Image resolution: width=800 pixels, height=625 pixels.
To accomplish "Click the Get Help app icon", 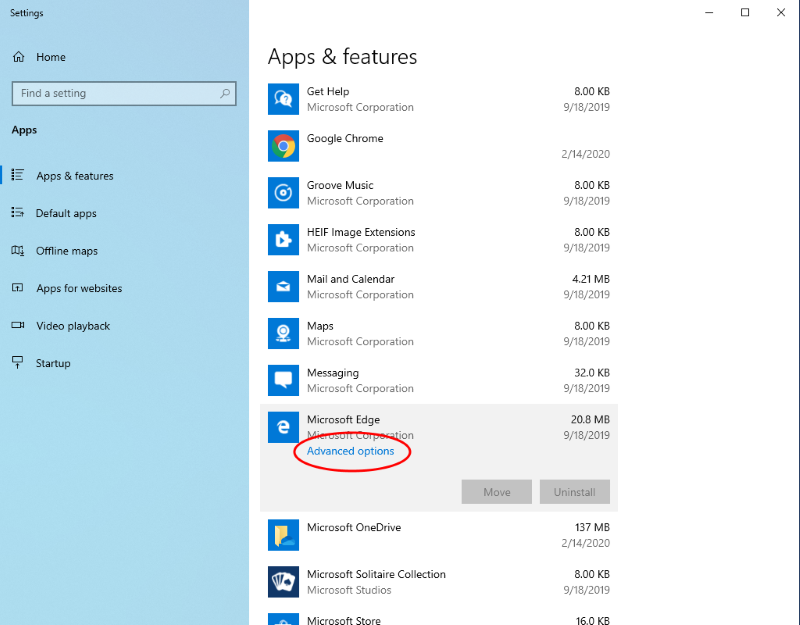I will pos(284,99).
